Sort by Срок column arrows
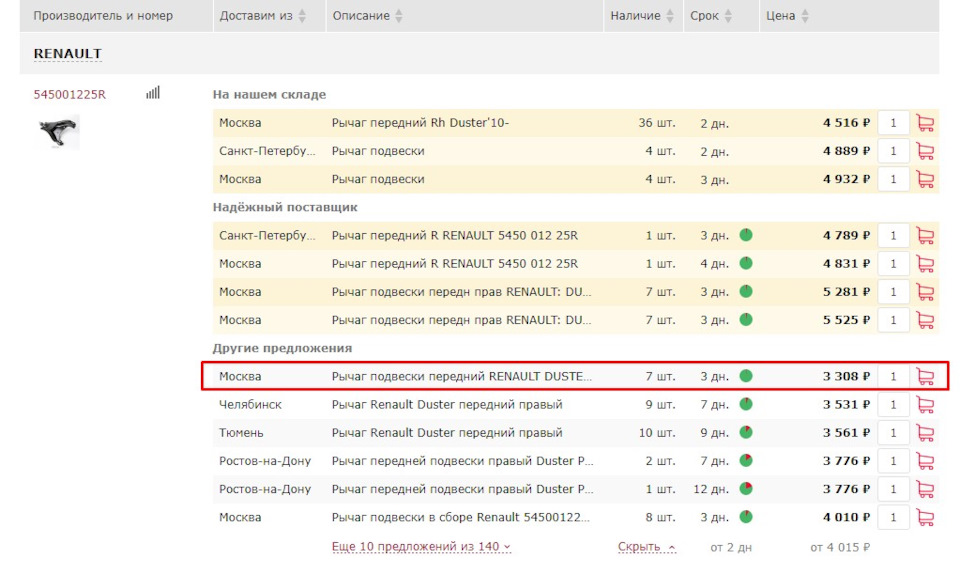Screen dimensions: 960x574 click(x=728, y=16)
